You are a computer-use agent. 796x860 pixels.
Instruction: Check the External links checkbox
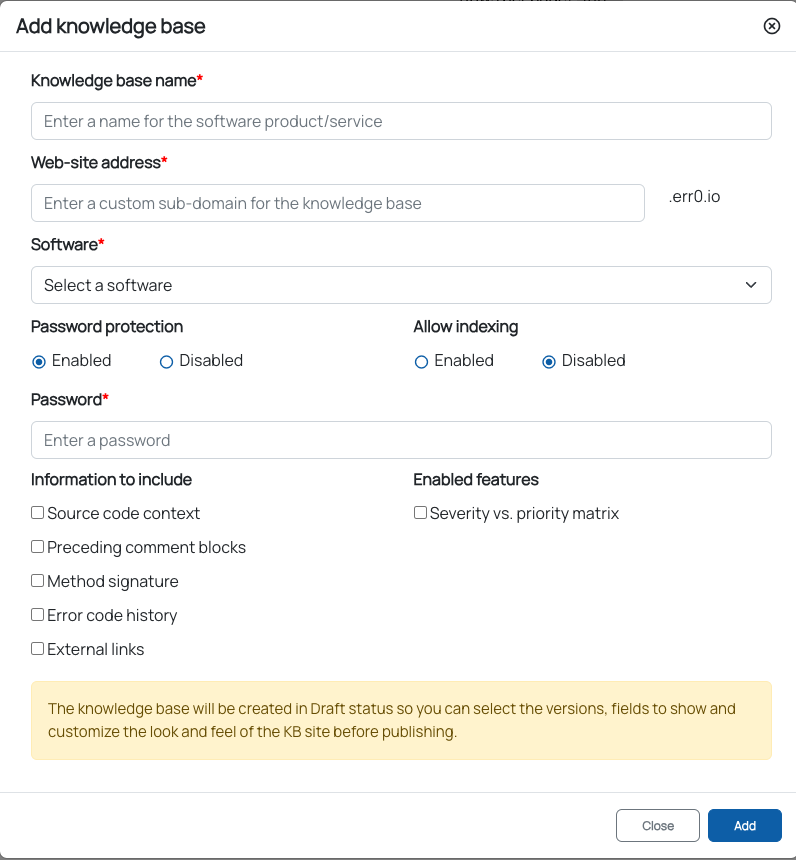(38, 649)
